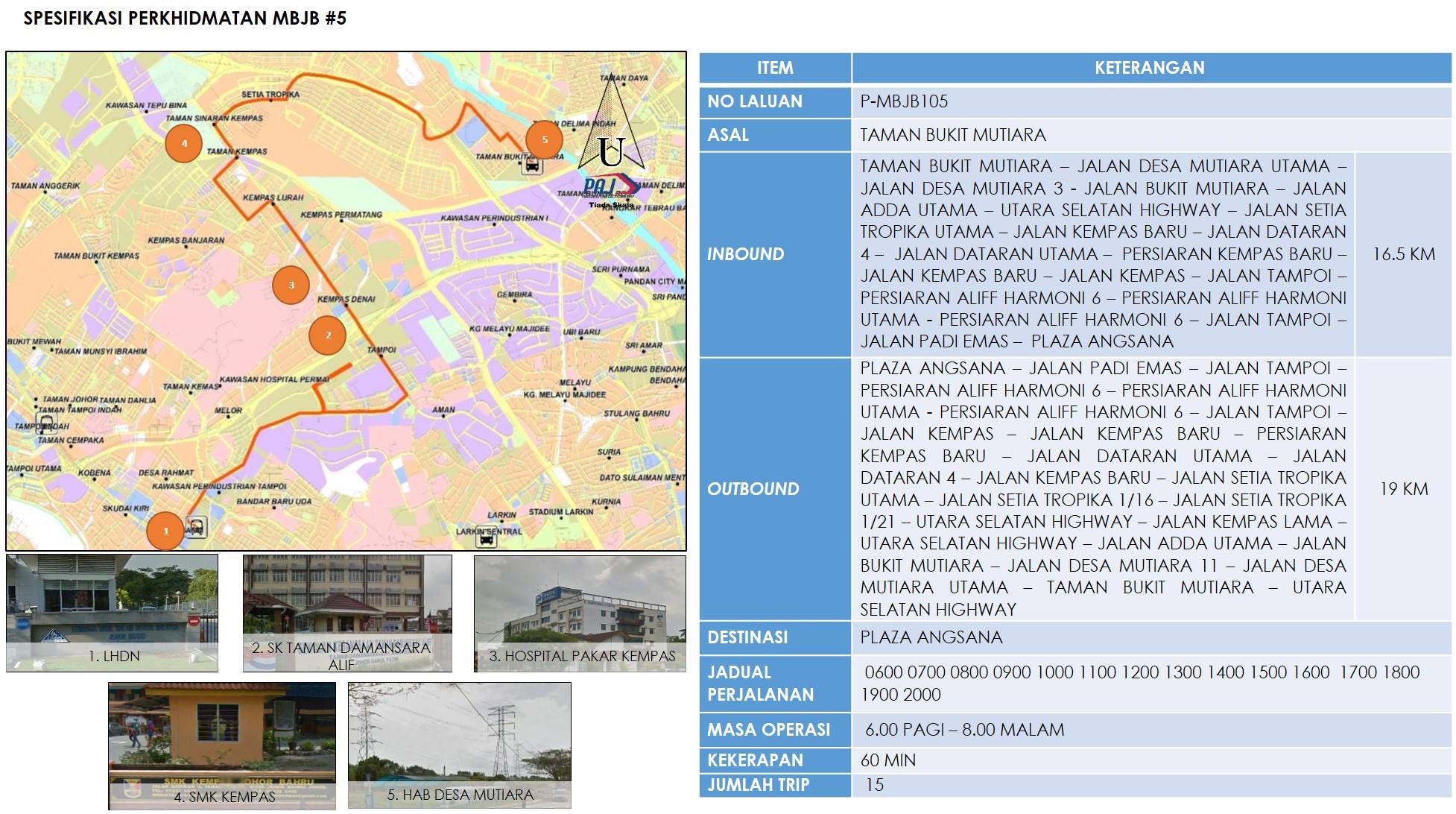This screenshot has height=814, width=1456.
Task: Click the PAJ logo on map
Action: [610, 186]
